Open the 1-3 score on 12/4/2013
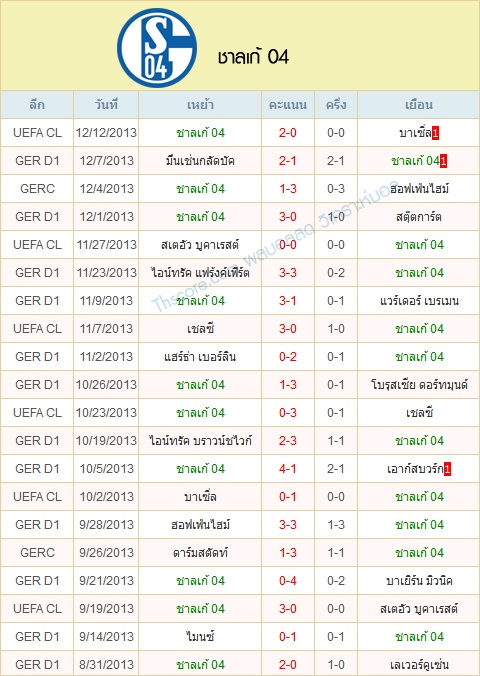 point(288,189)
